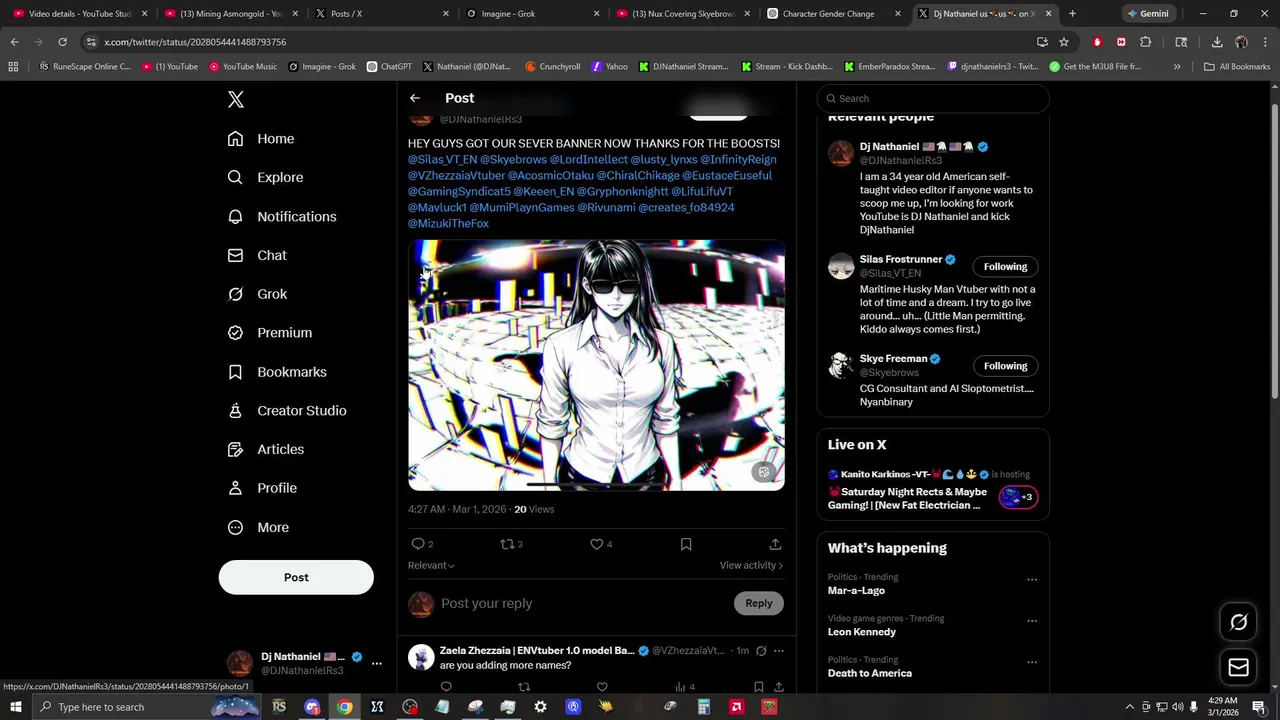Open more options on the Zaela Zhezzaia reply

click(778, 651)
